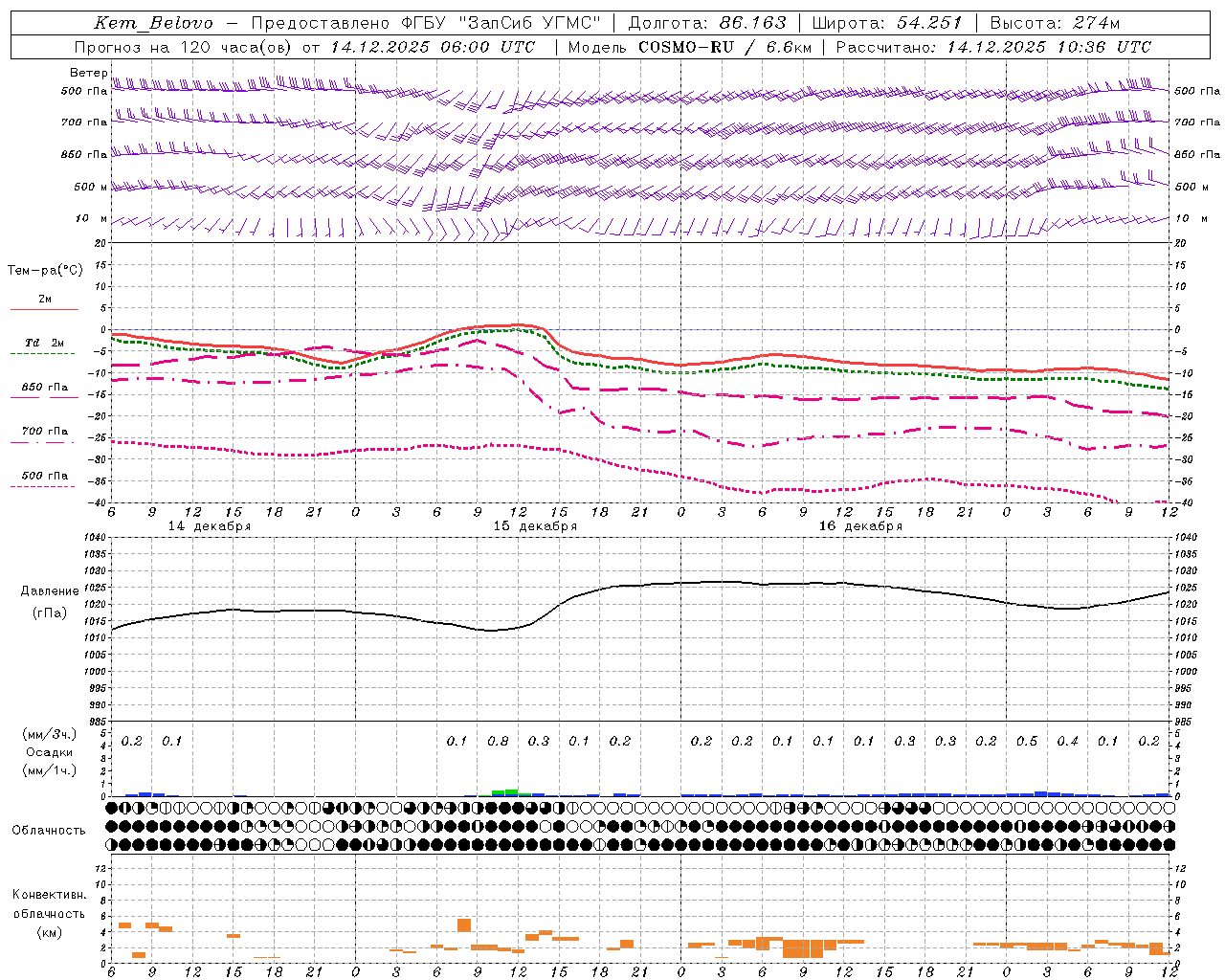Click the Ветер wind section label
Image resolution: width=1225 pixels, height=980 pixels.
tap(88, 73)
